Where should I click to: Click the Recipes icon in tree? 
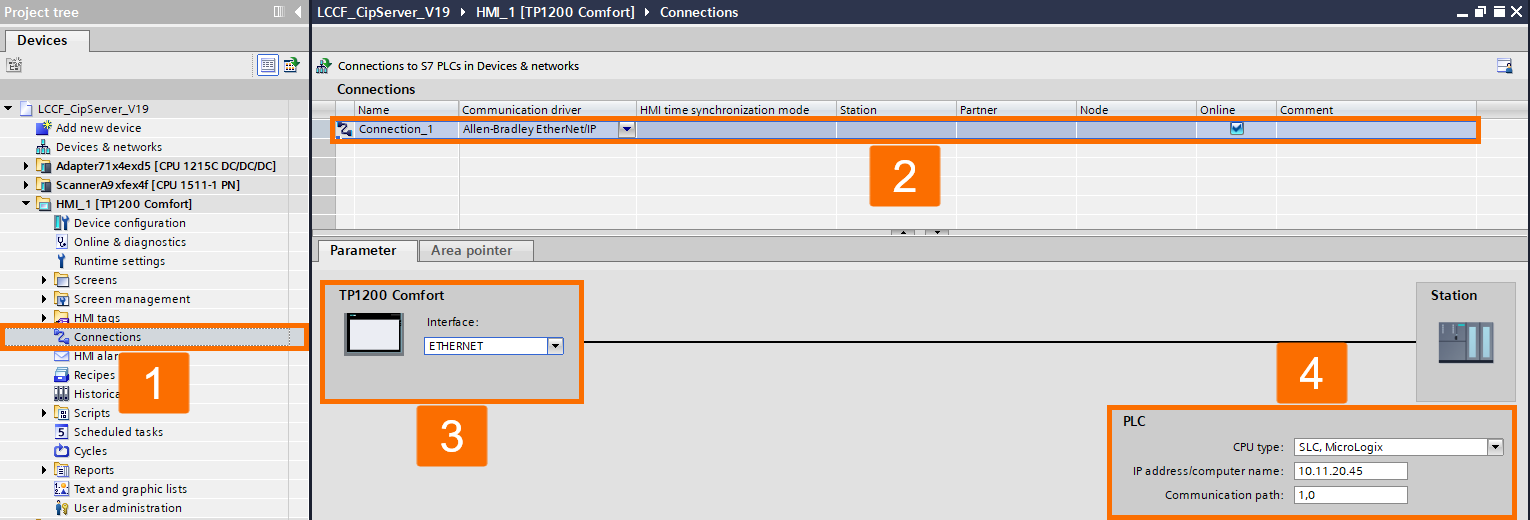click(62, 375)
